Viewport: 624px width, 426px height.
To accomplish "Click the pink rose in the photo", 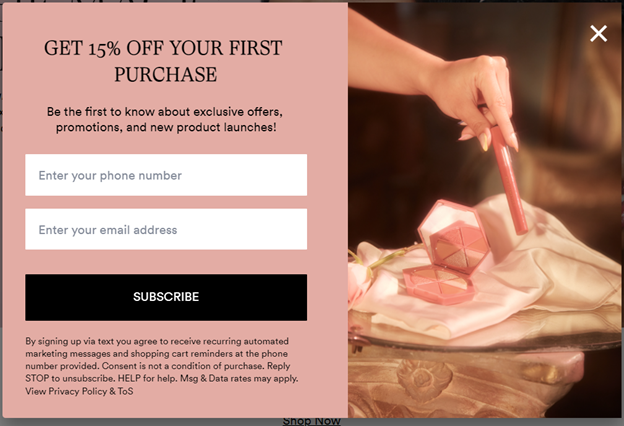I will tap(360, 281).
